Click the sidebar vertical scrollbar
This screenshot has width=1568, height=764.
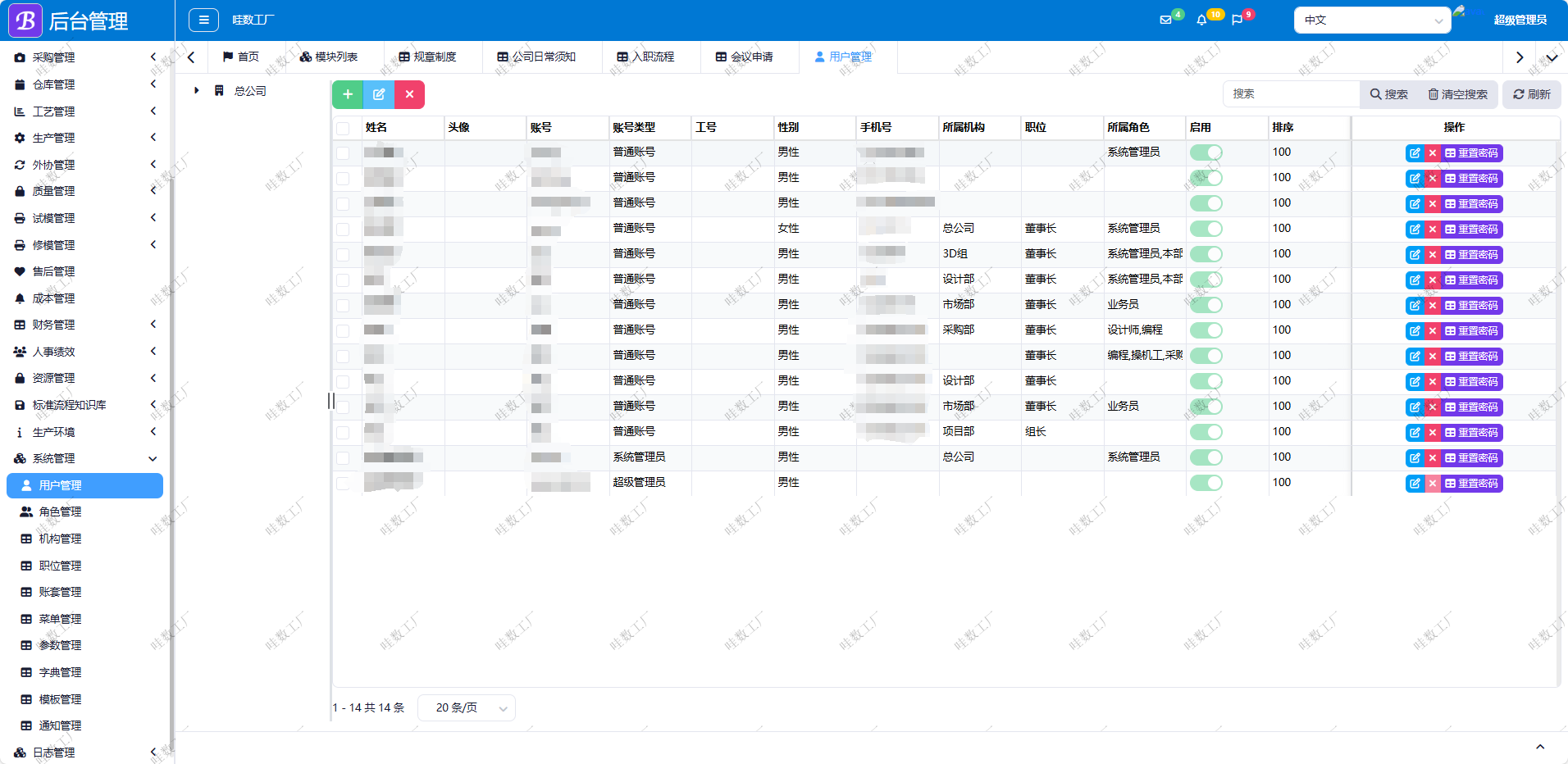click(x=171, y=410)
